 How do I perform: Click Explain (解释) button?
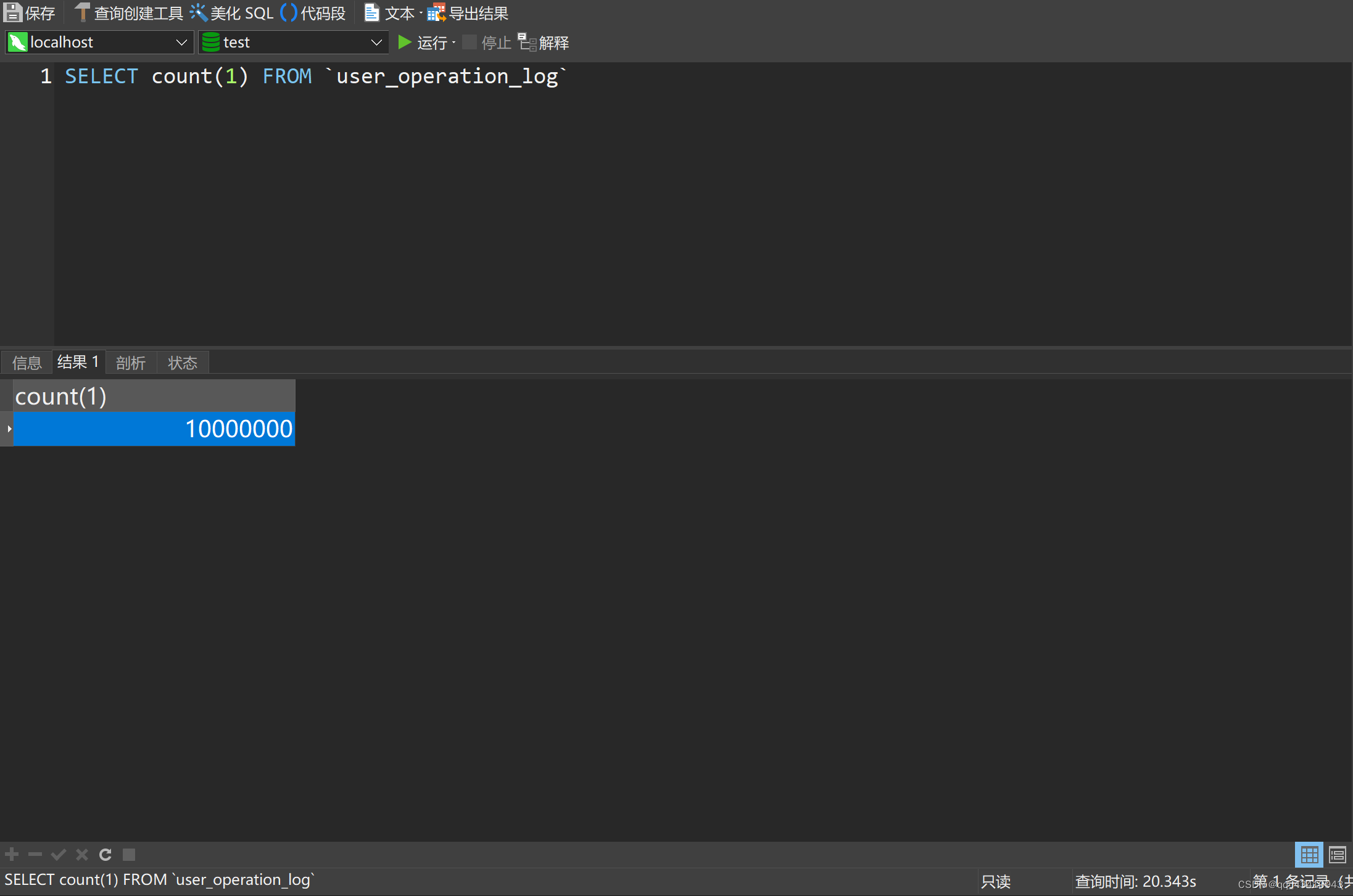[543, 43]
